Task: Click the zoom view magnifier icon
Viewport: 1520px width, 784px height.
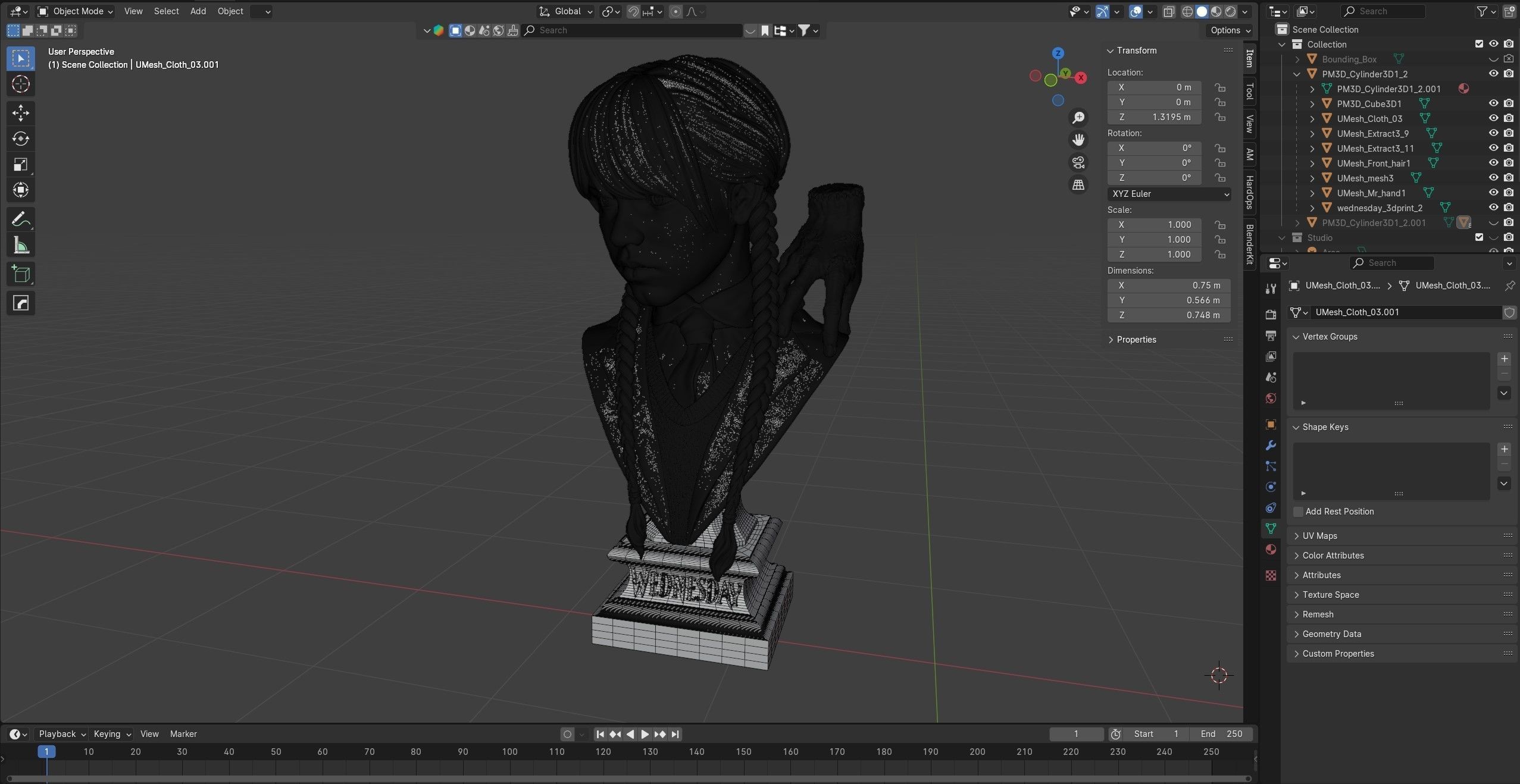Action: click(1078, 118)
